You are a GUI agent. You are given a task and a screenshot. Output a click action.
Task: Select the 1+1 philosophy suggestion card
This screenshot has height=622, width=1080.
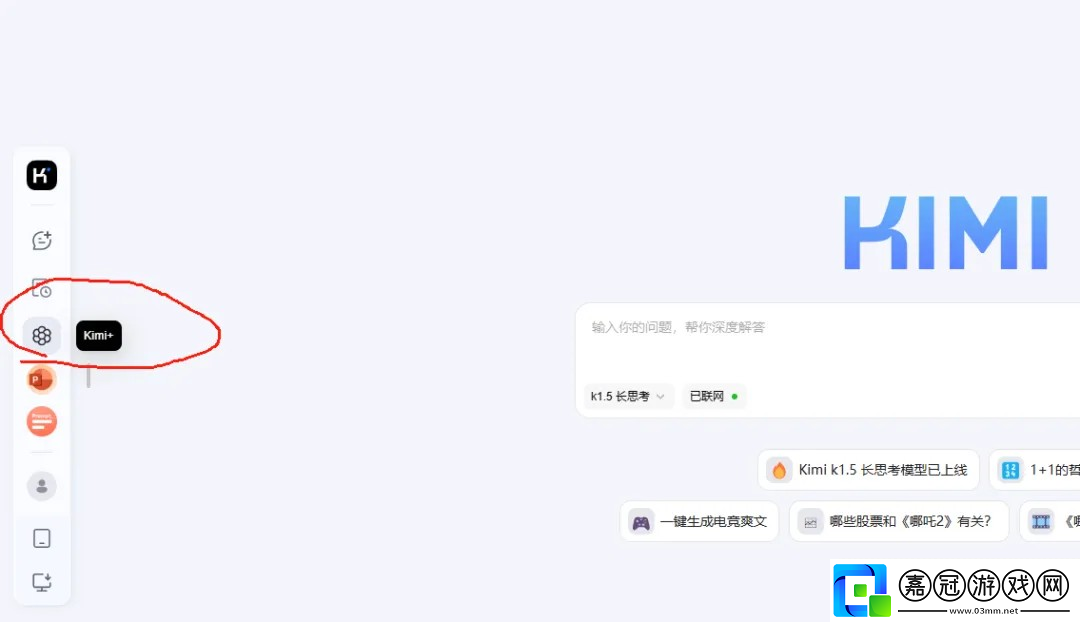pos(1035,470)
